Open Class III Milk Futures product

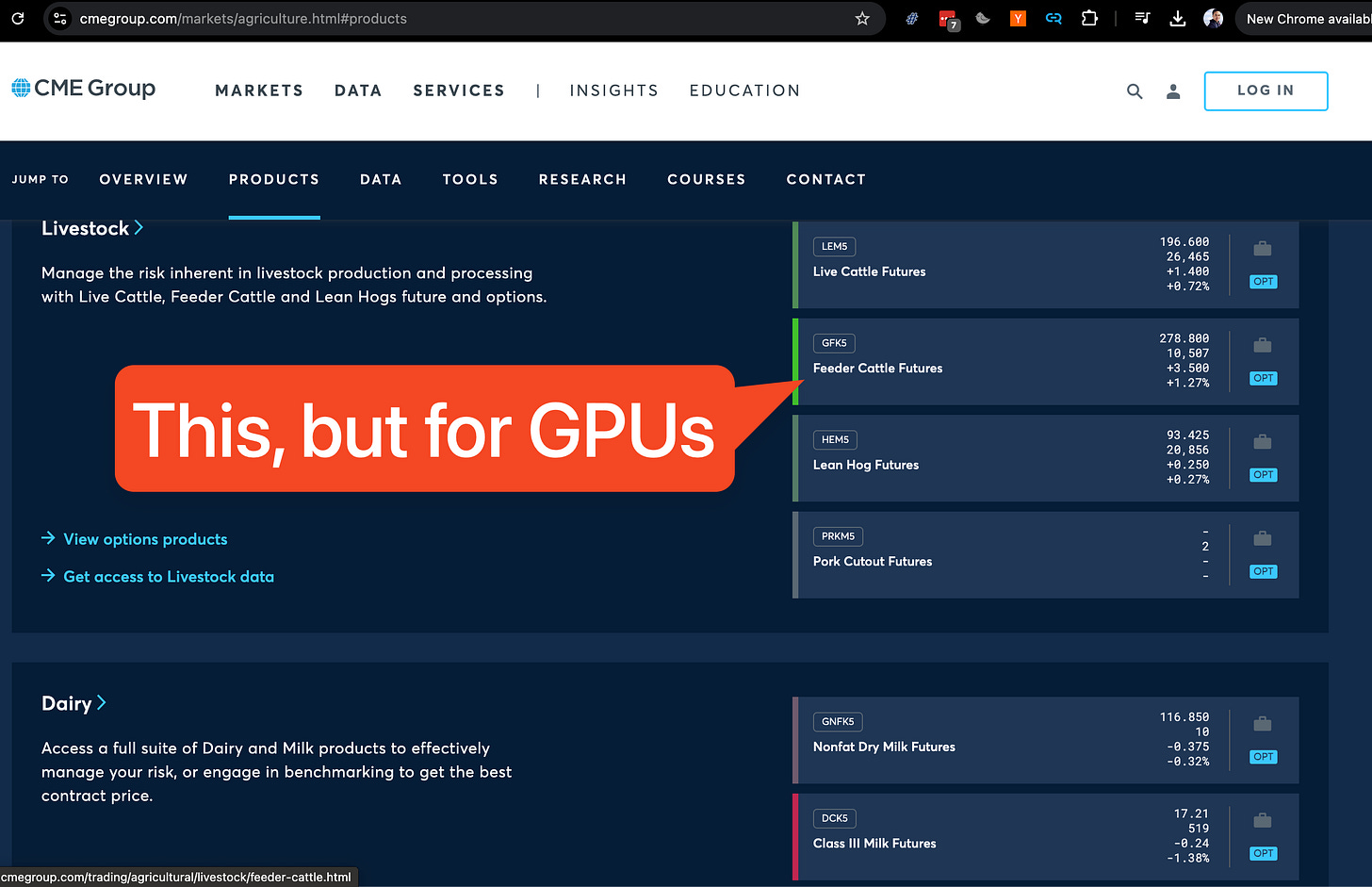(x=874, y=844)
